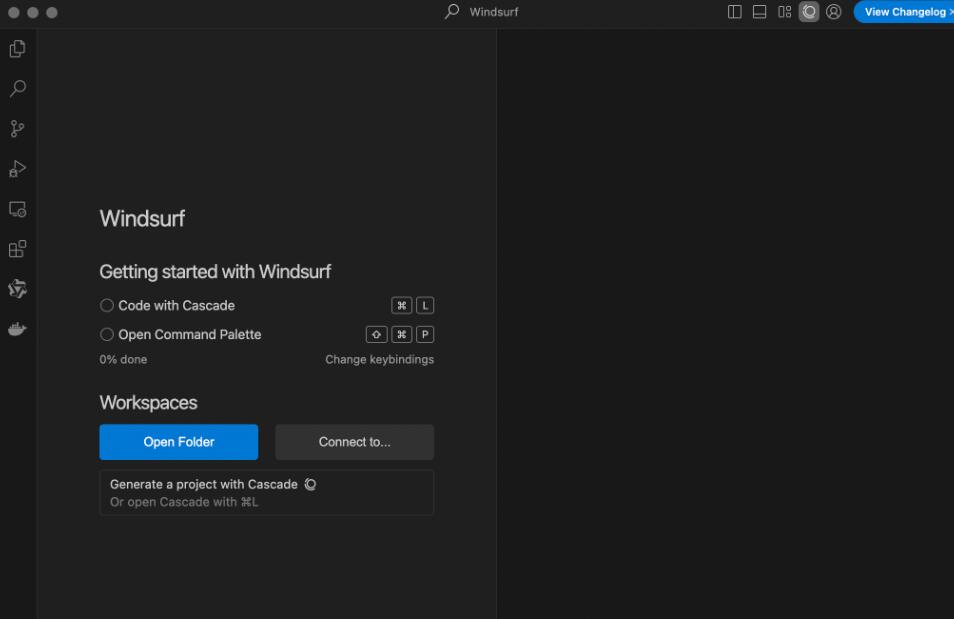Mark 'Code with Cascade' step as done

click(x=107, y=305)
